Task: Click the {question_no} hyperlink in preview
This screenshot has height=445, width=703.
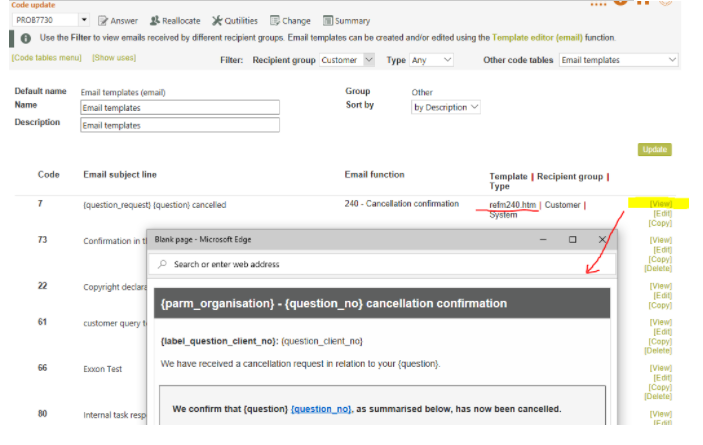Action: pyautogui.click(x=321, y=409)
